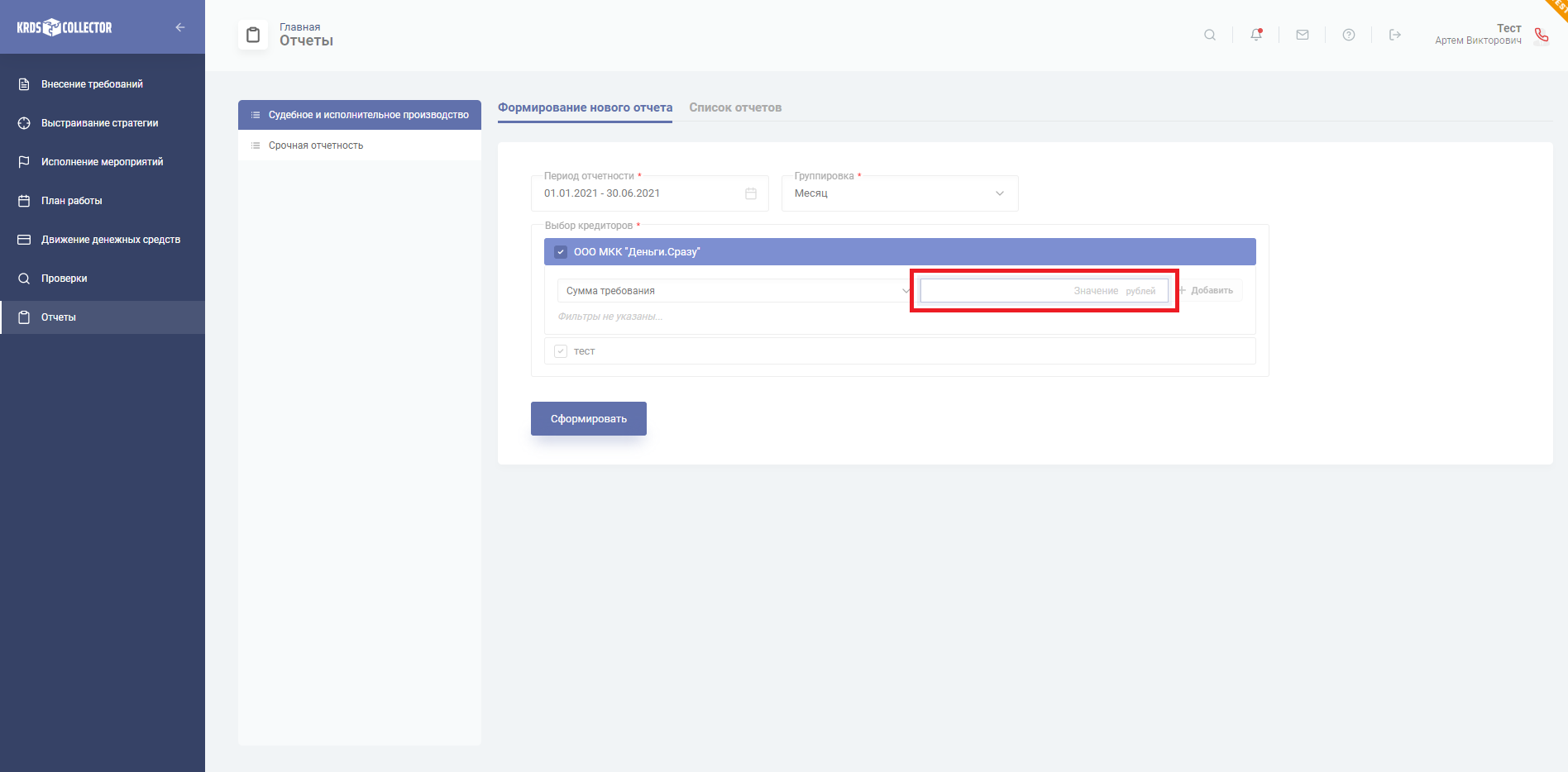The height and width of the screenshot is (772, 1568).
Task: Click list icon beside Судебное и исполнительное производство
Action: [256, 115]
